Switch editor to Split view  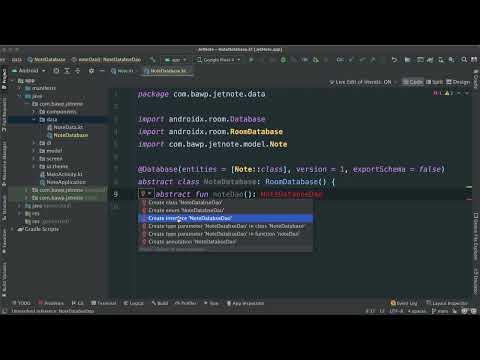[434, 82]
